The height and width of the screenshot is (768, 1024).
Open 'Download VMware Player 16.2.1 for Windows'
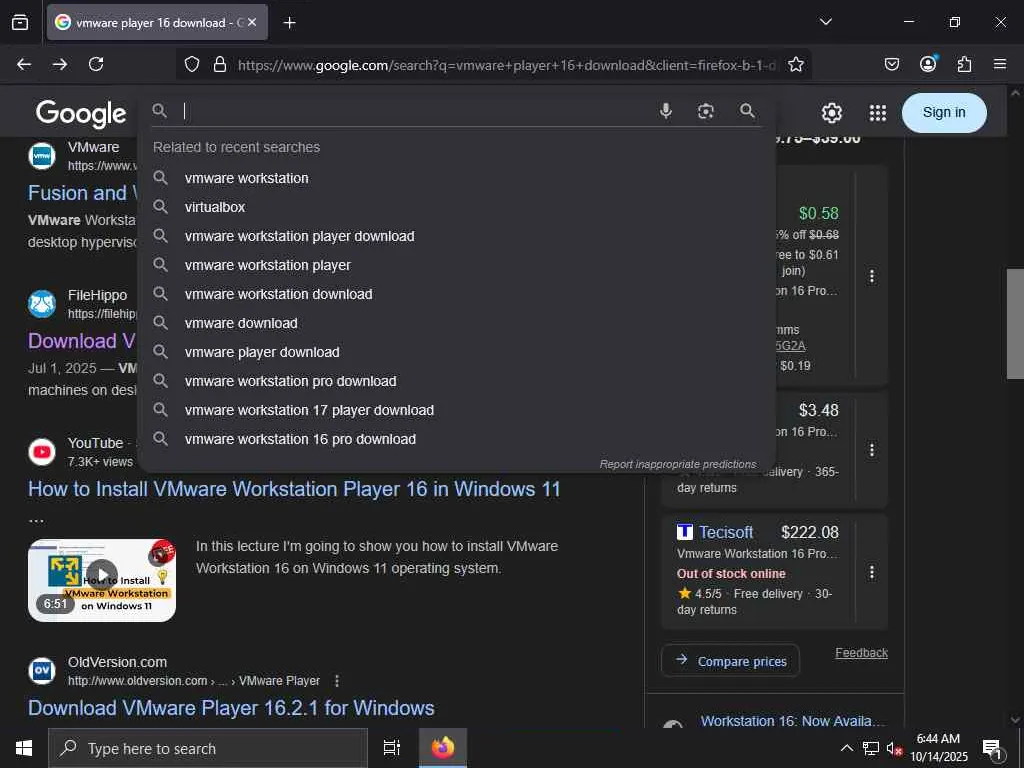tap(231, 708)
